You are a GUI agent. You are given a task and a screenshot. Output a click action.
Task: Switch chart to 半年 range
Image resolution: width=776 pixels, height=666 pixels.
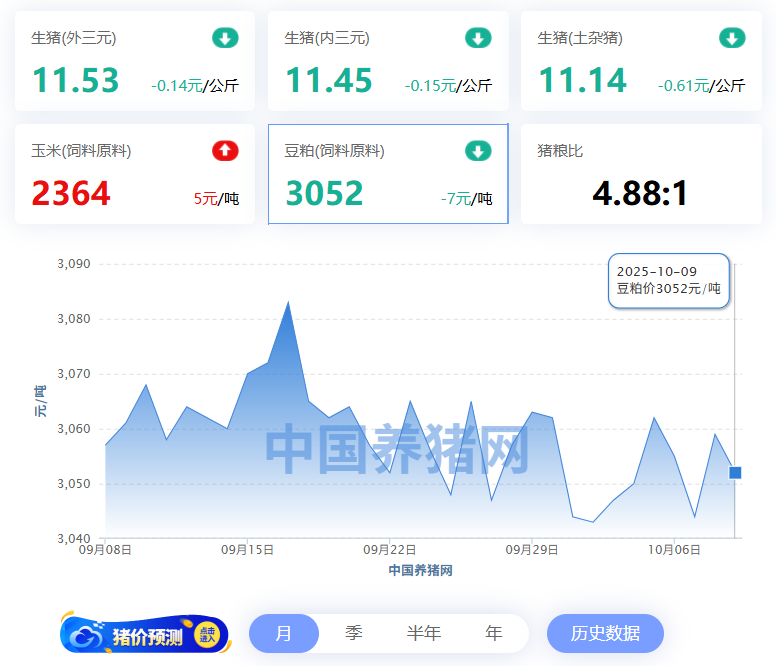click(424, 633)
